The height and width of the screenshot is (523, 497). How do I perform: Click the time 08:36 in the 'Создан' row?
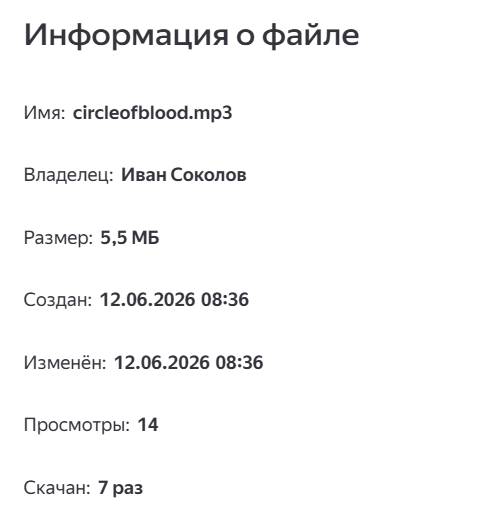point(225,300)
